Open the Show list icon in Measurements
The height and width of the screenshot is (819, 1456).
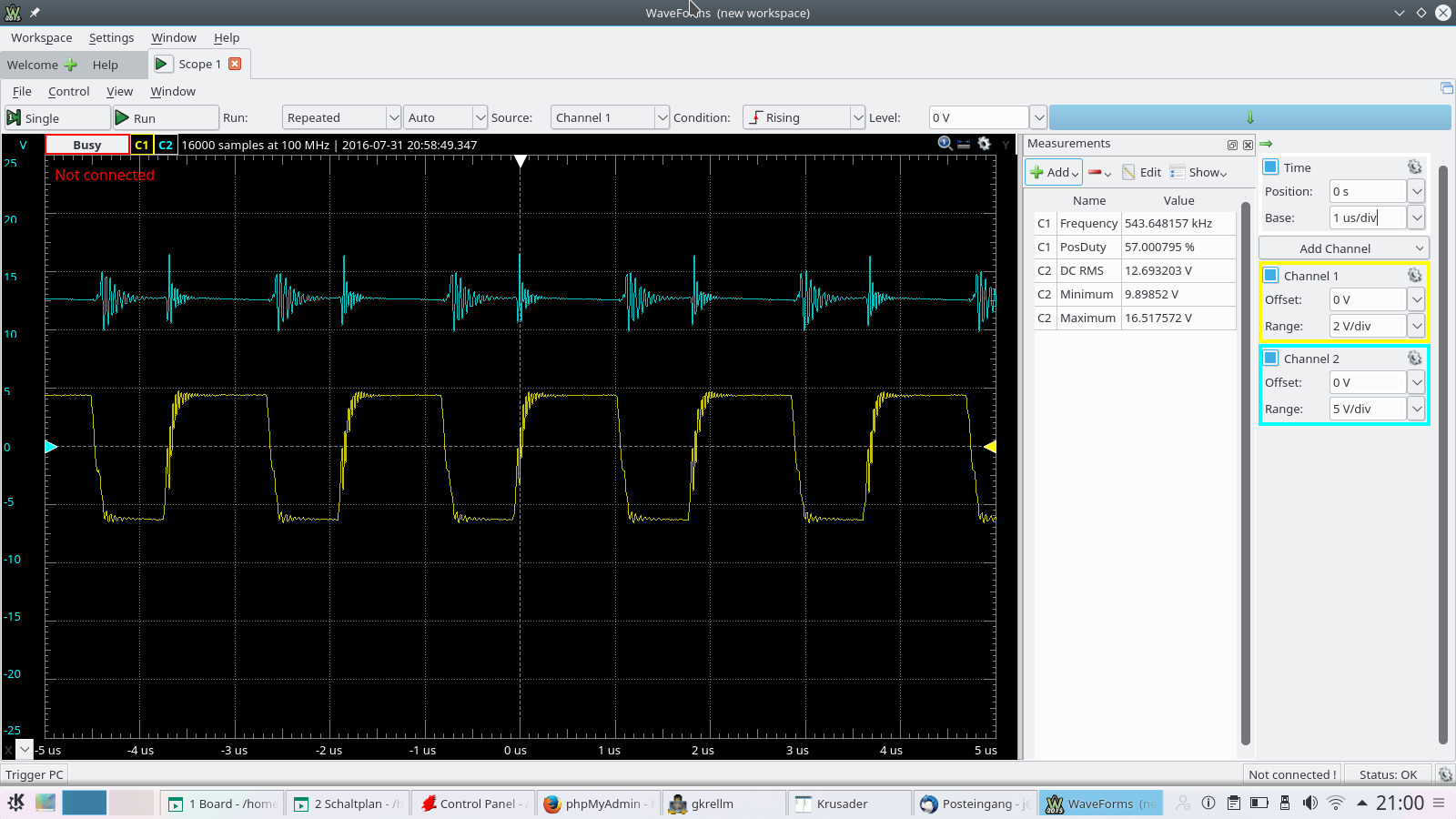tap(1178, 172)
